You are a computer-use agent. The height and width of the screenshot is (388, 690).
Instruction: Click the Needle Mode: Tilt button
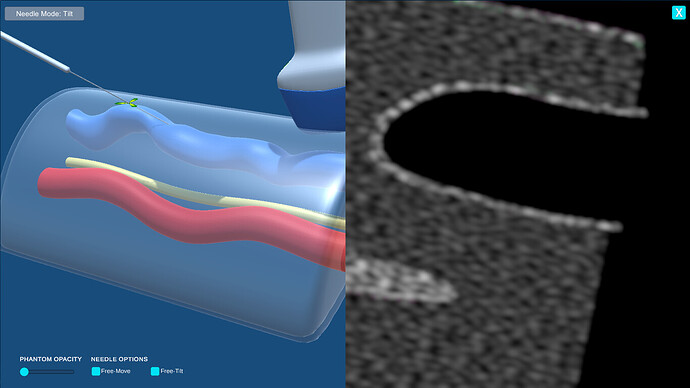click(44, 14)
